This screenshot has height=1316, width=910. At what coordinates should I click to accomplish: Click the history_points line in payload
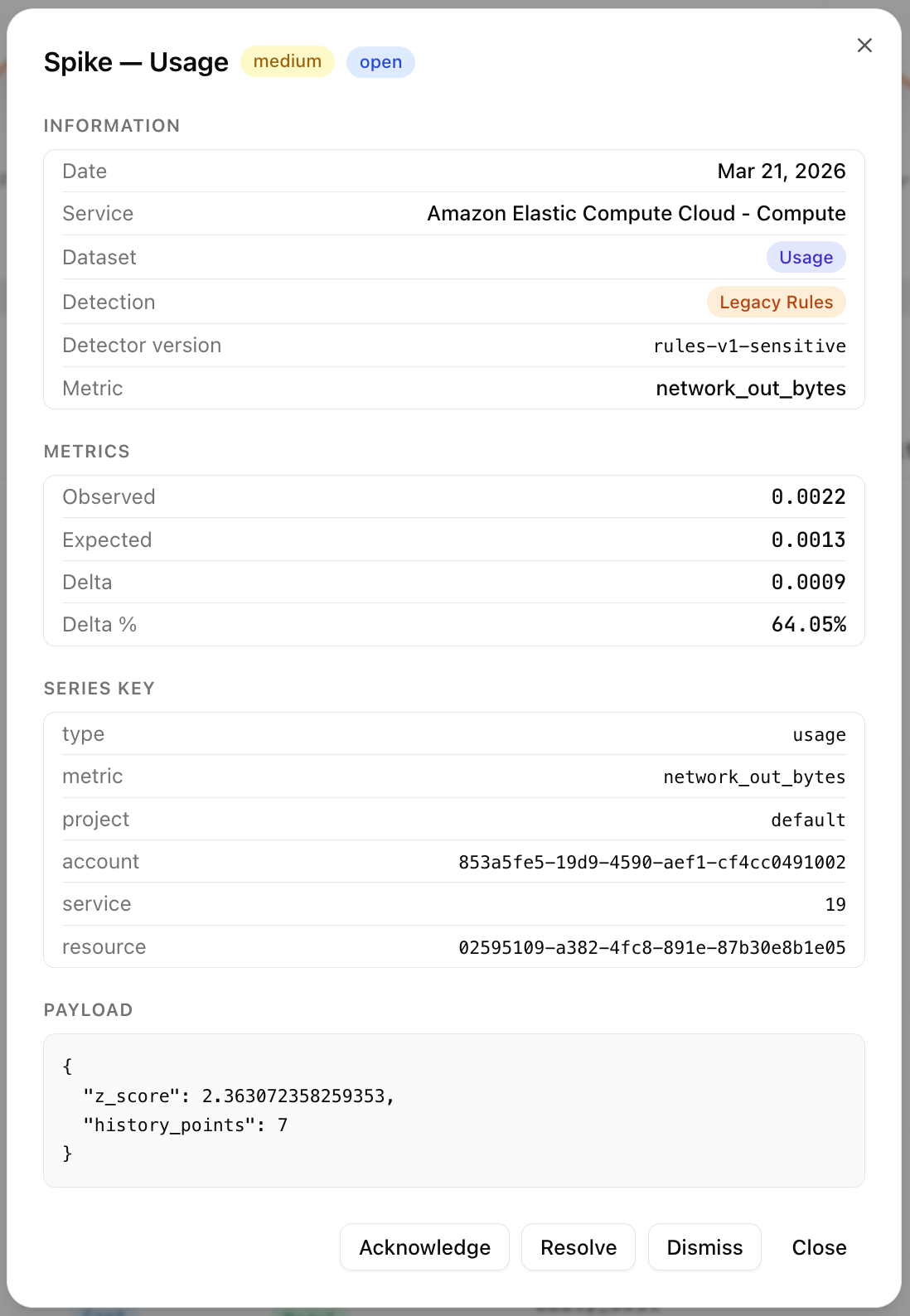point(186,1125)
